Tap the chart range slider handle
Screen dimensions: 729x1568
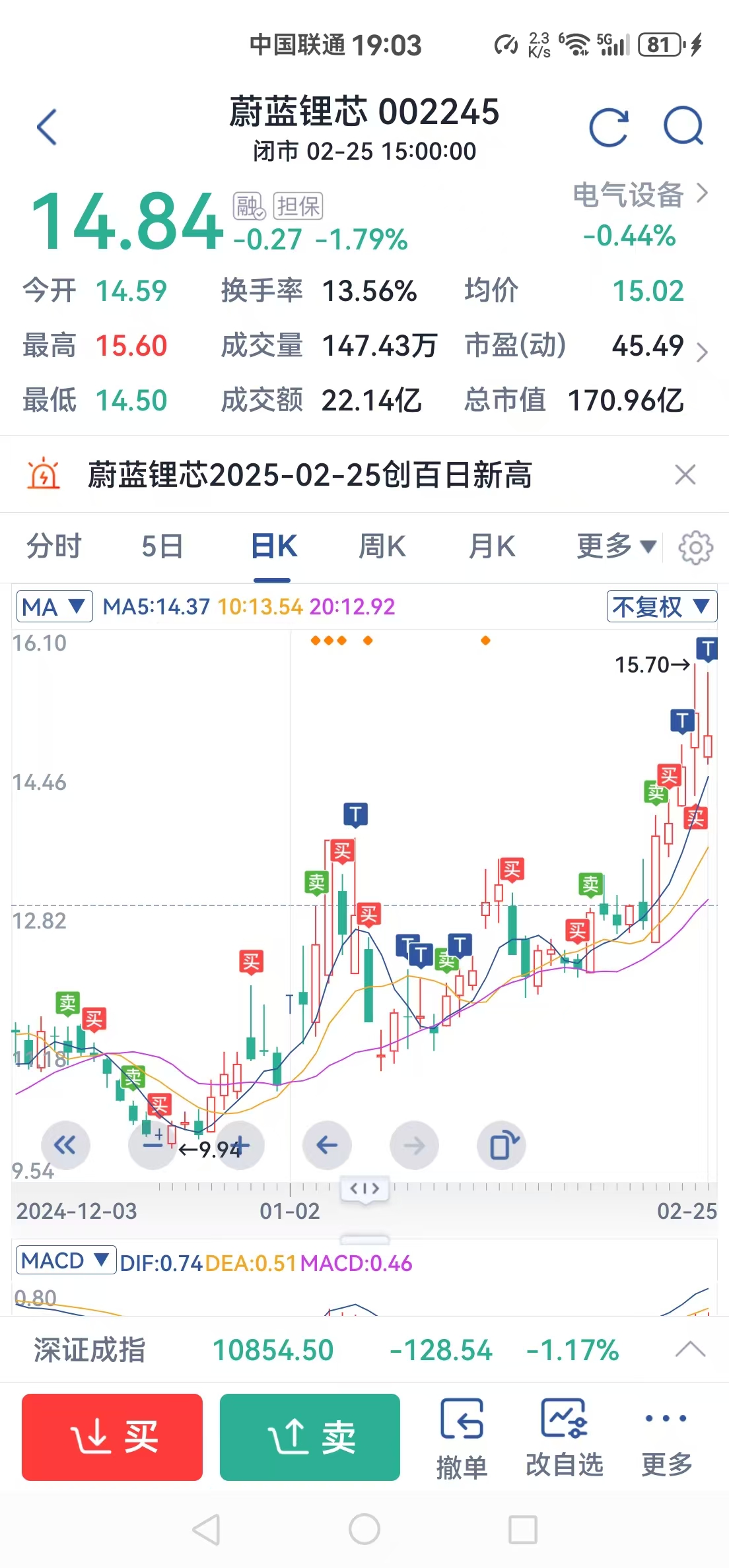coord(364,1189)
